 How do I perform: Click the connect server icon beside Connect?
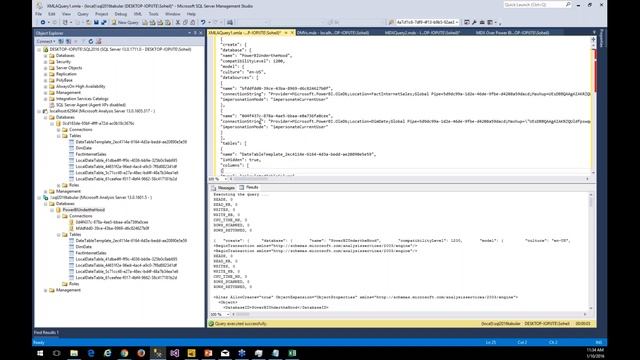pos(61,41)
